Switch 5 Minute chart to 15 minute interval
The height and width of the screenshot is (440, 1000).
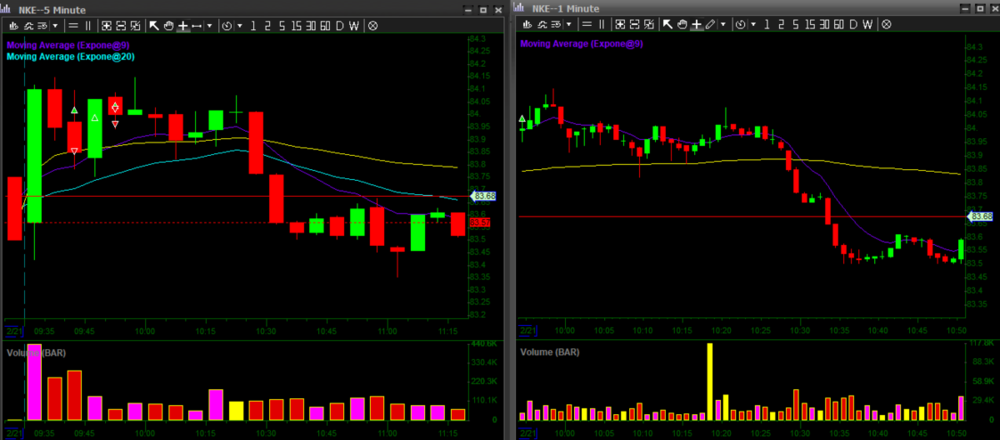click(x=295, y=24)
